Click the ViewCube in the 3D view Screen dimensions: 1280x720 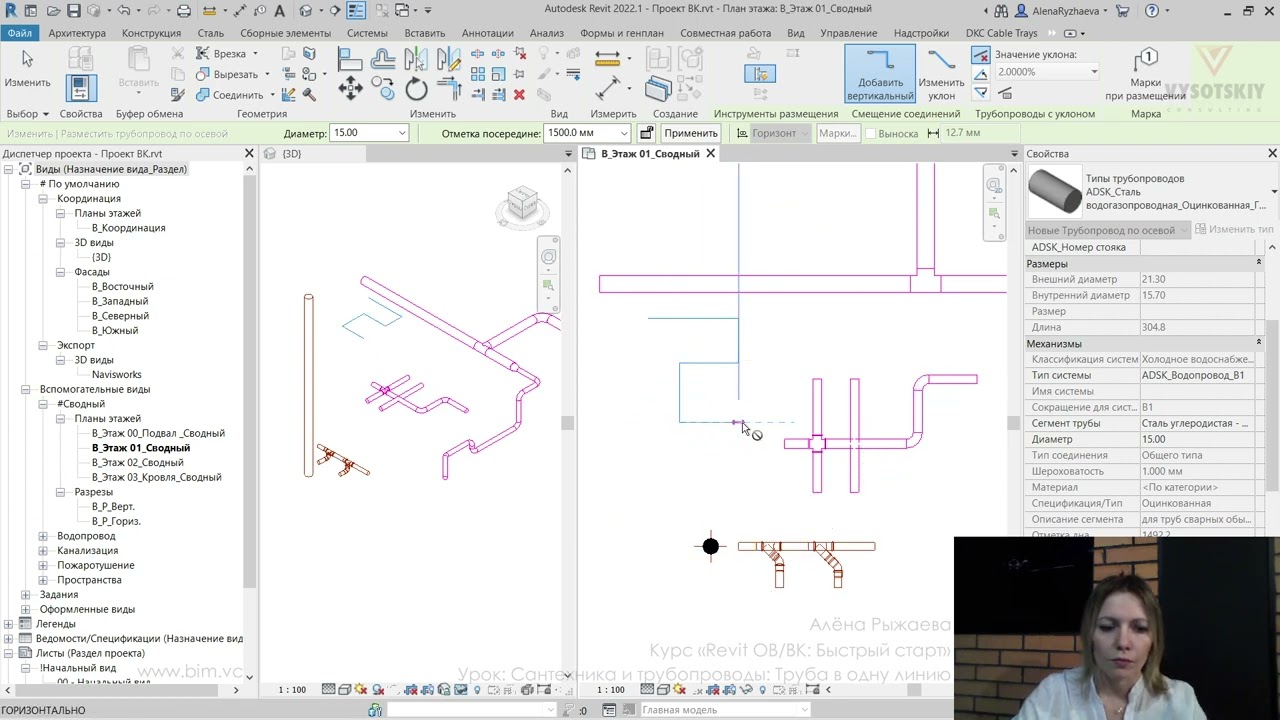click(522, 205)
